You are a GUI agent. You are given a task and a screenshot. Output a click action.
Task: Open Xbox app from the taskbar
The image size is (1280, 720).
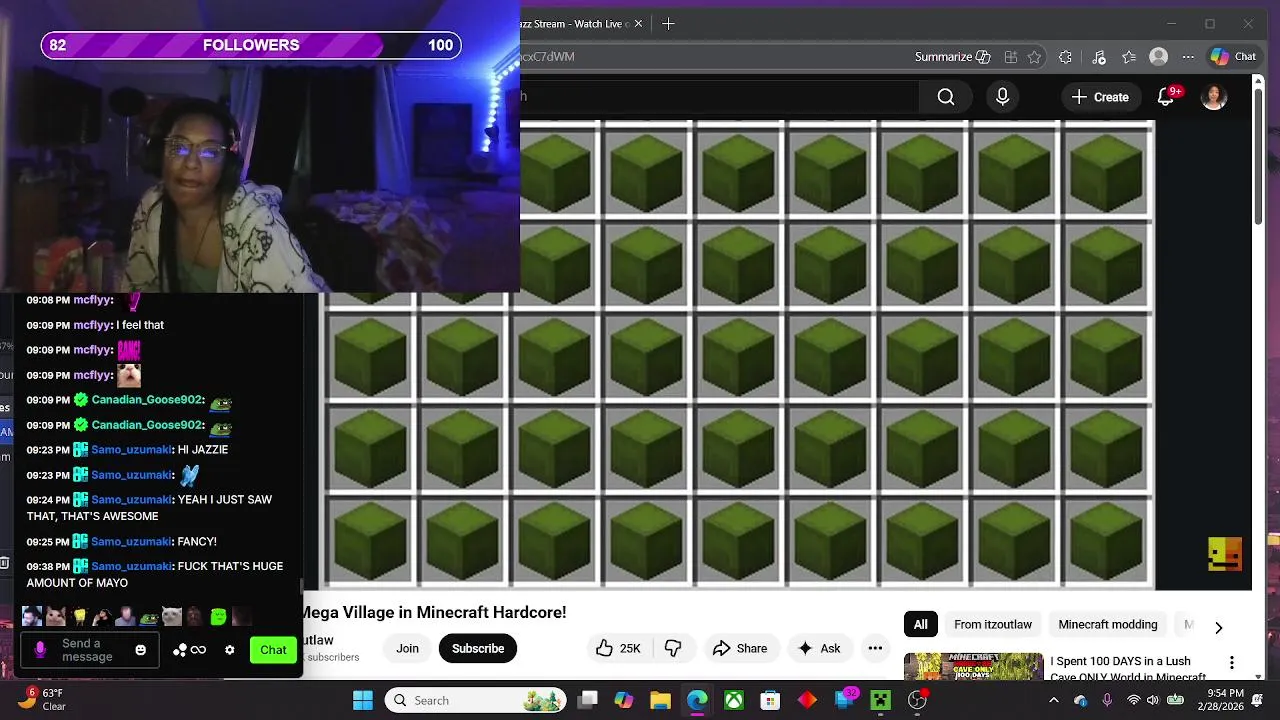pos(733,700)
